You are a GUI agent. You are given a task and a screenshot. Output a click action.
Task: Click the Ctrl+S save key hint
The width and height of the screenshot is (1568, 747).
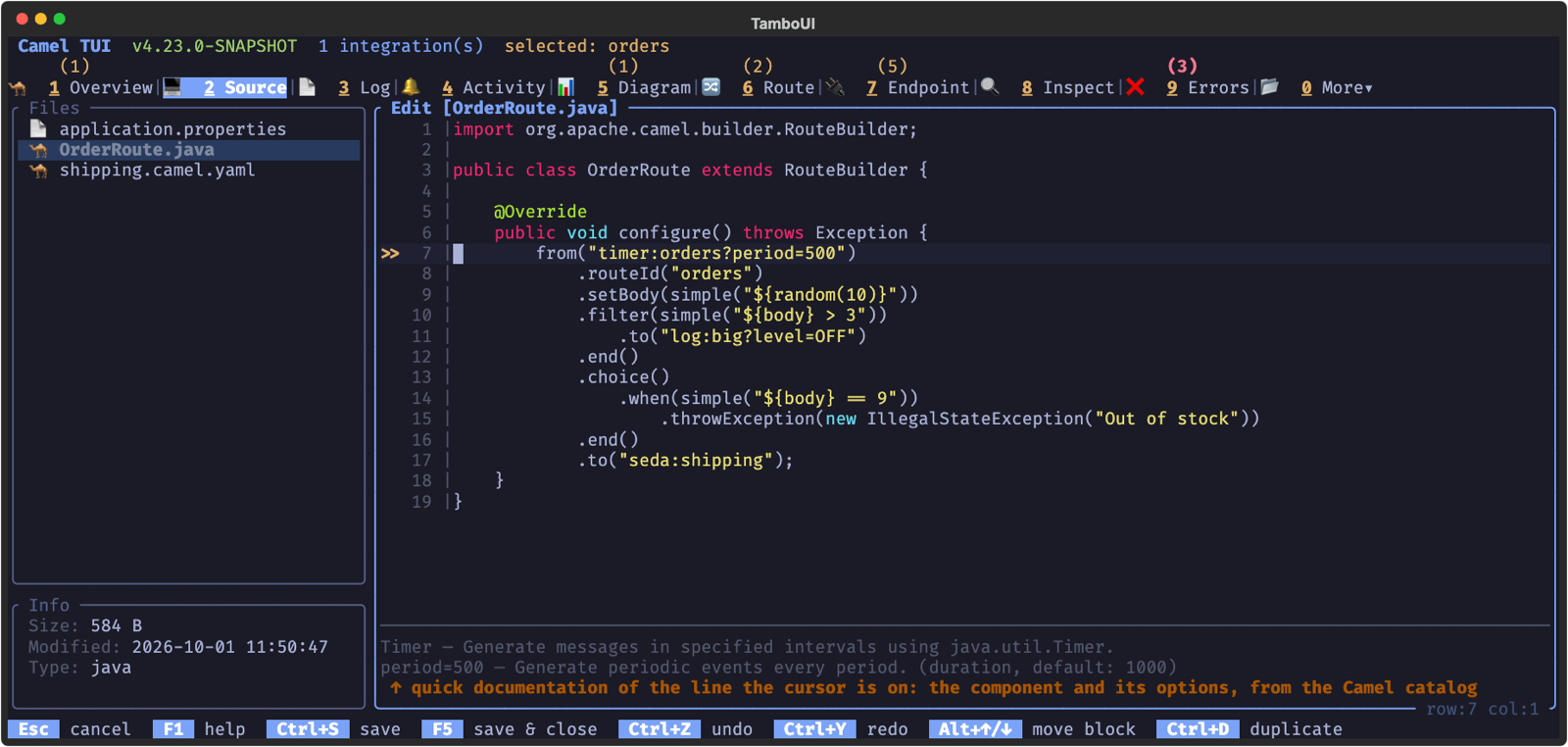click(x=333, y=729)
